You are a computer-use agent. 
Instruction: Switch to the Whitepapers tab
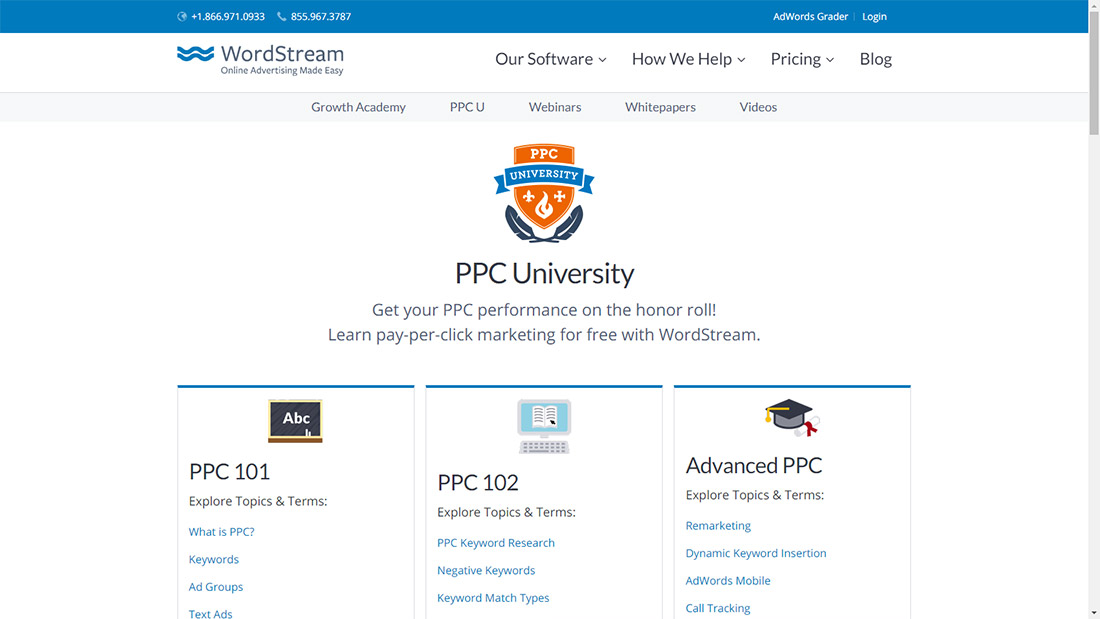click(660, 107)
